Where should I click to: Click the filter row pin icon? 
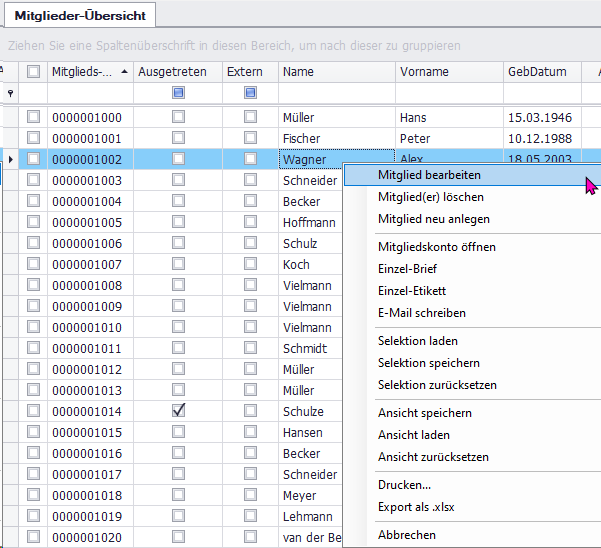click(10, 93)
